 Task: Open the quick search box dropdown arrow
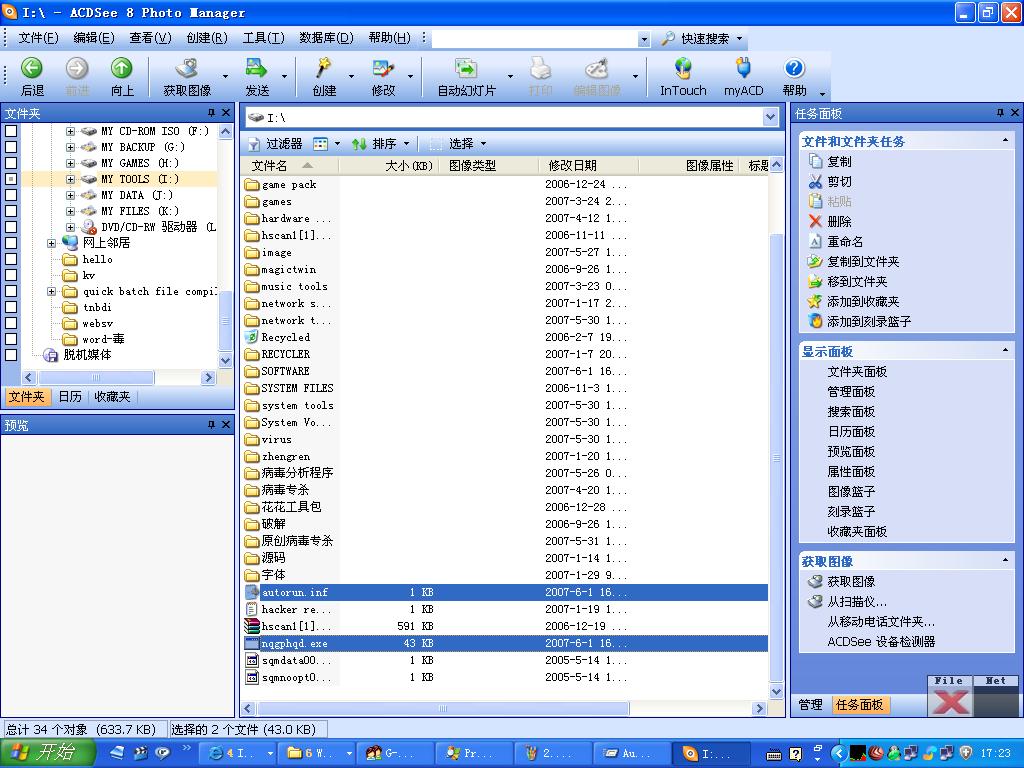644,39
